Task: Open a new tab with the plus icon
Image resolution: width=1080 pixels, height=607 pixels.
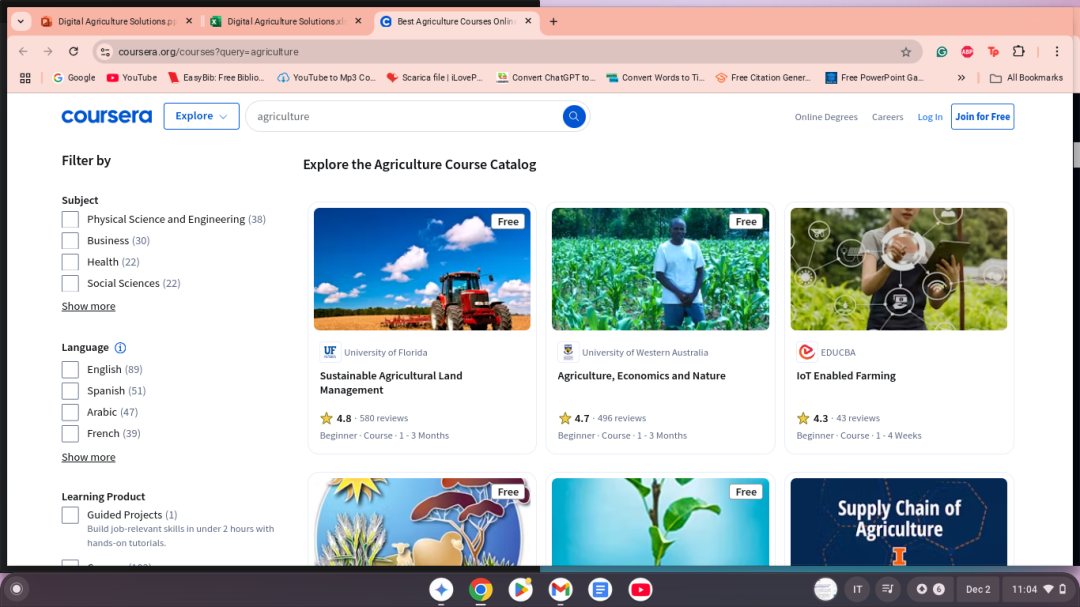Action: coord(553,21)
